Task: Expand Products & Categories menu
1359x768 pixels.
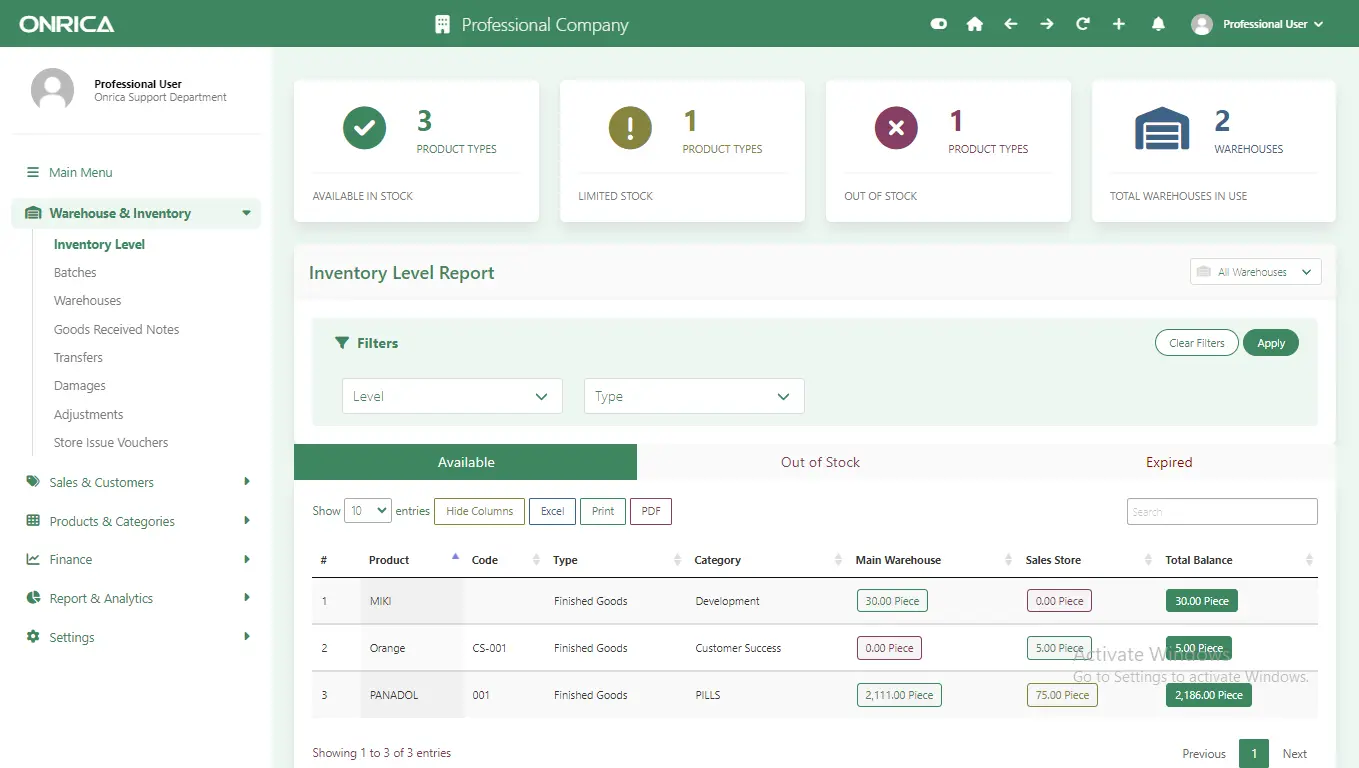Action: 136,521
